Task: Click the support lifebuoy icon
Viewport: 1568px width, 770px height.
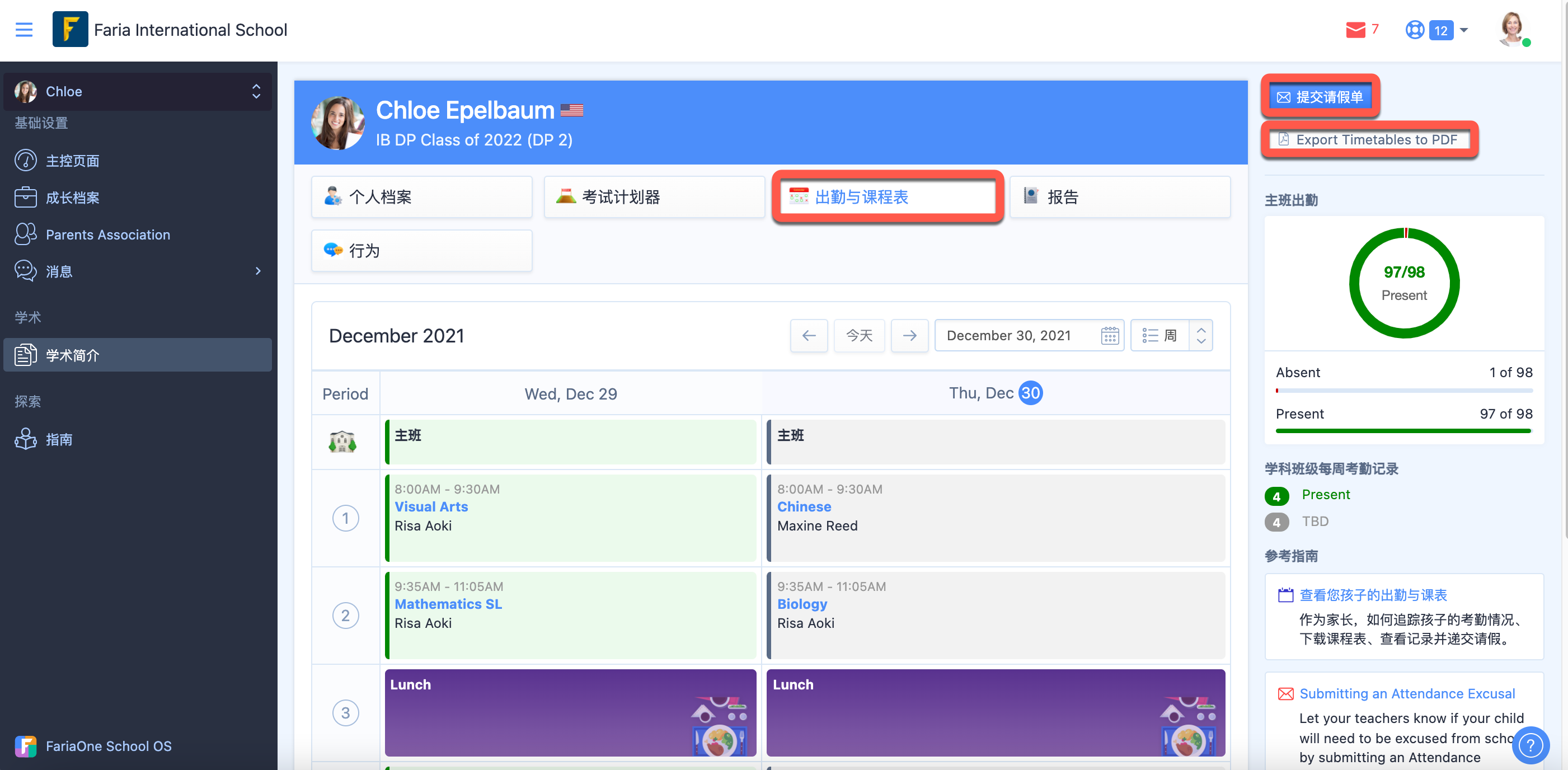Action: click(x=1415, y=29)
